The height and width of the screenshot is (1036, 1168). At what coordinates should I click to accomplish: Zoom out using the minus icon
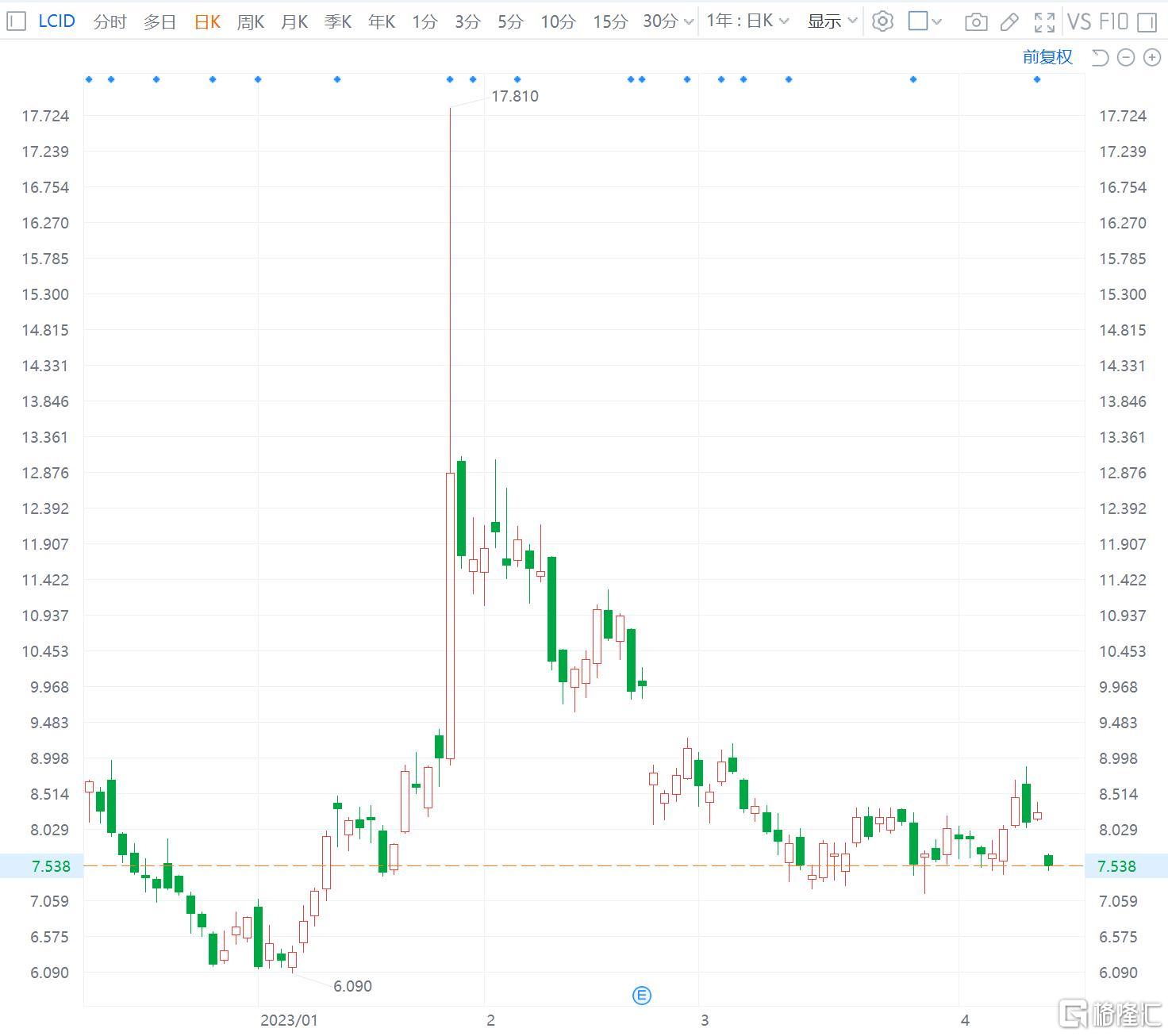[x=1125, y=57]
